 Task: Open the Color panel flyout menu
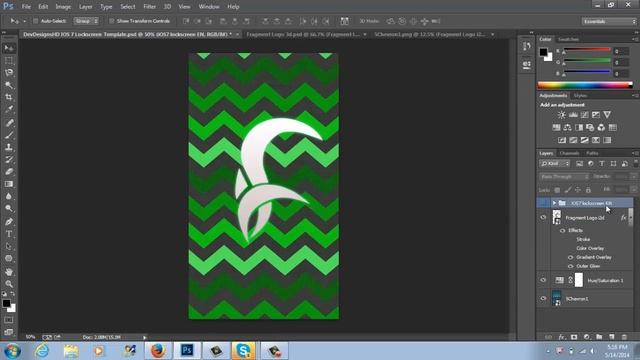click(635, 40)
